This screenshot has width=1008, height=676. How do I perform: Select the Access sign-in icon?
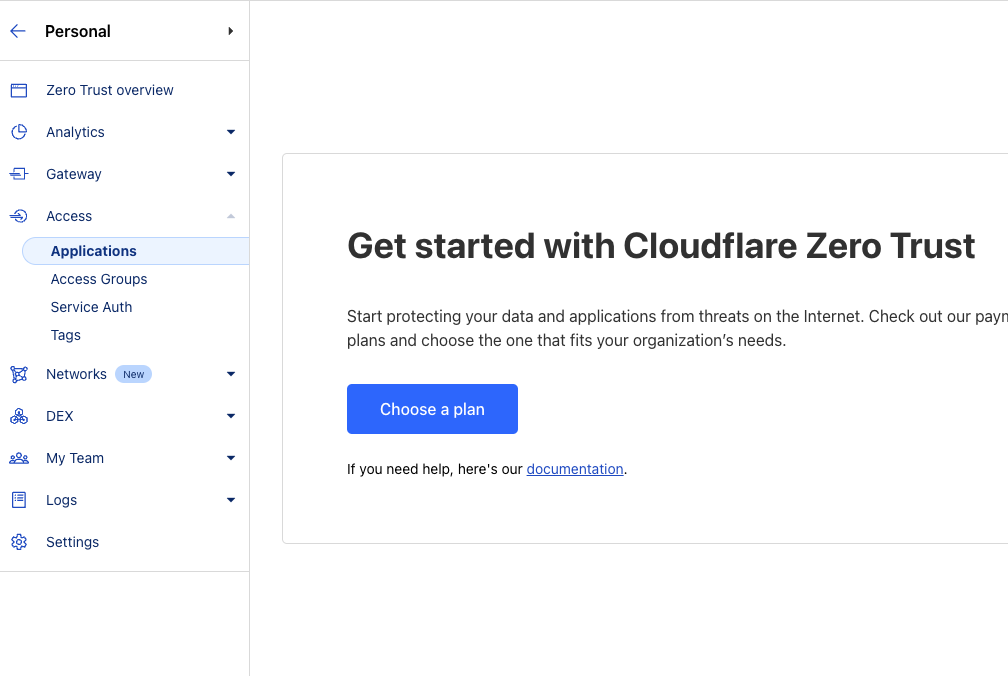click(18, 216)
